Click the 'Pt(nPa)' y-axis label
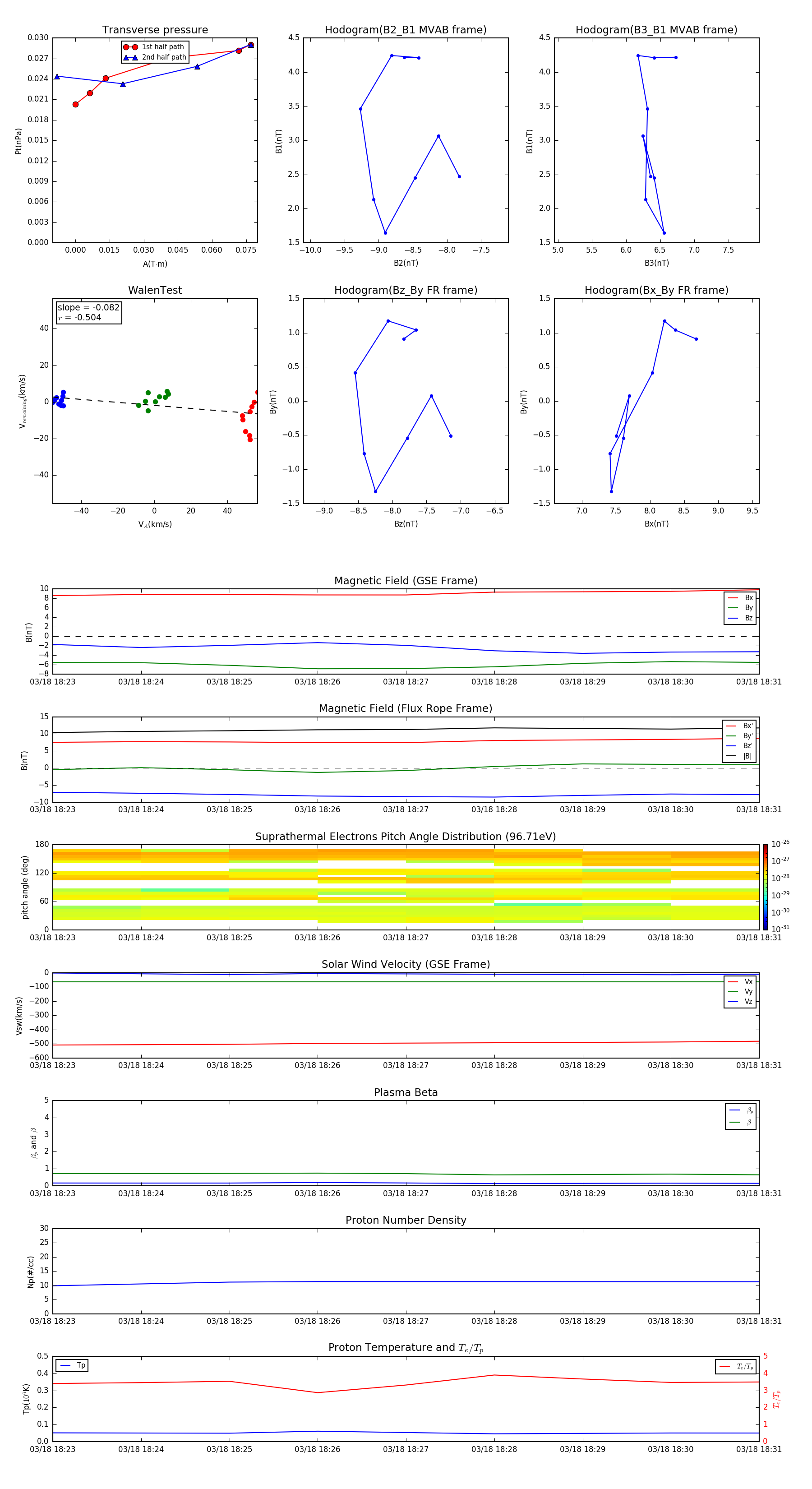Screen dimensions: 812x1489 (x=18, y=140)
